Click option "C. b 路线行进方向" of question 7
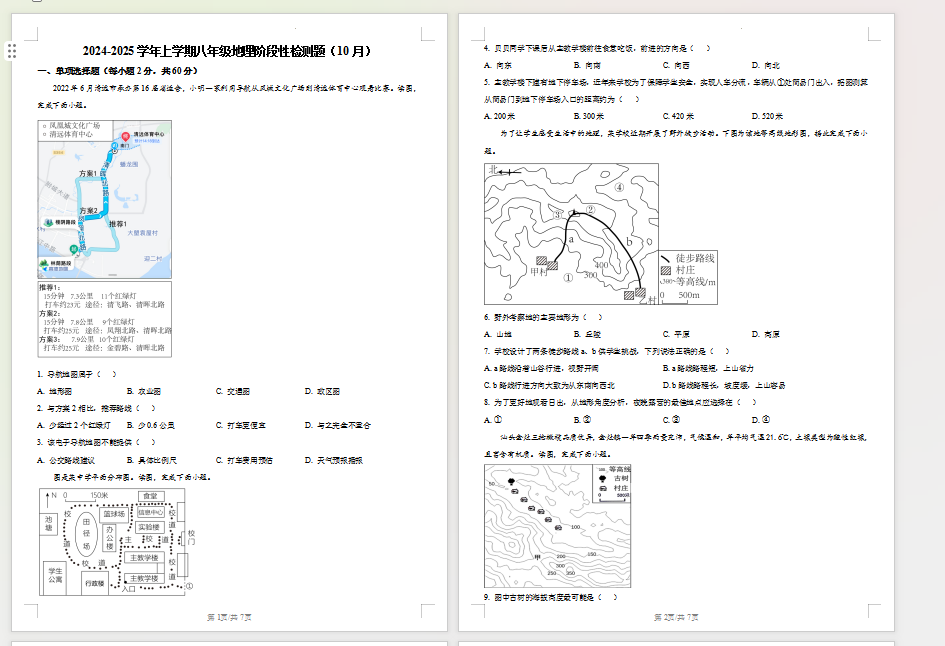Screen dimensions: 945x646 click(550, 385)
